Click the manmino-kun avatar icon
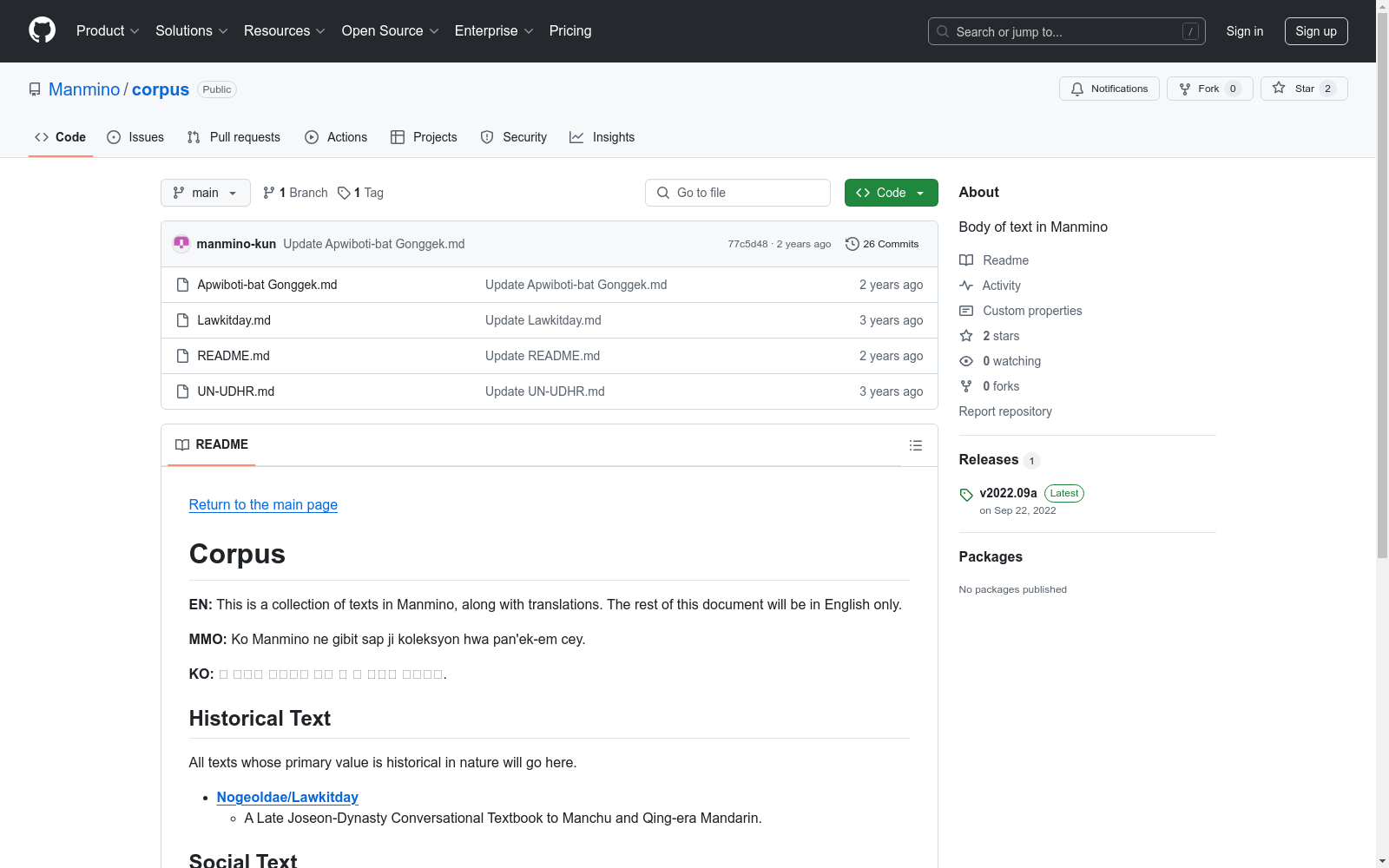The image size is (1389, 868). (181, 244)
